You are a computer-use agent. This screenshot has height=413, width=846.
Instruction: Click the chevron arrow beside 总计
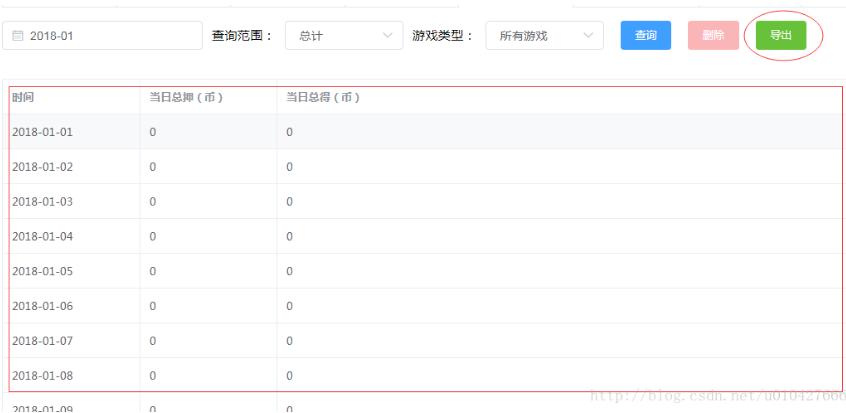point(388,36)
